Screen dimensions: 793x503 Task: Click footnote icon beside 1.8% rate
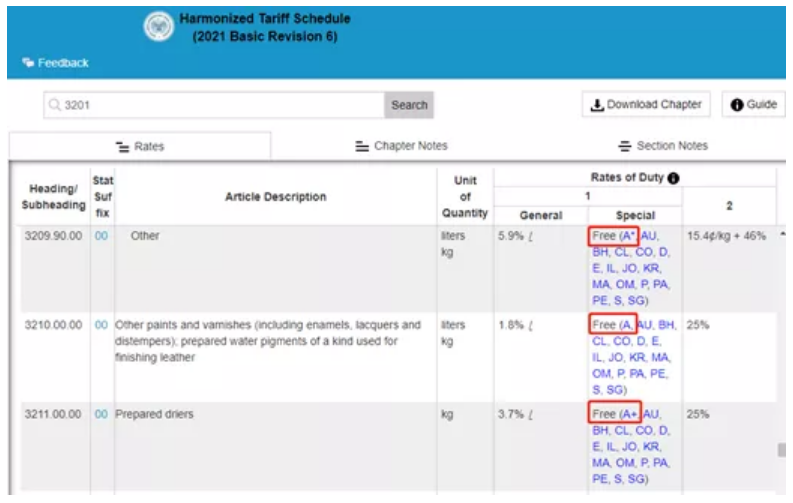coord(531,326)
